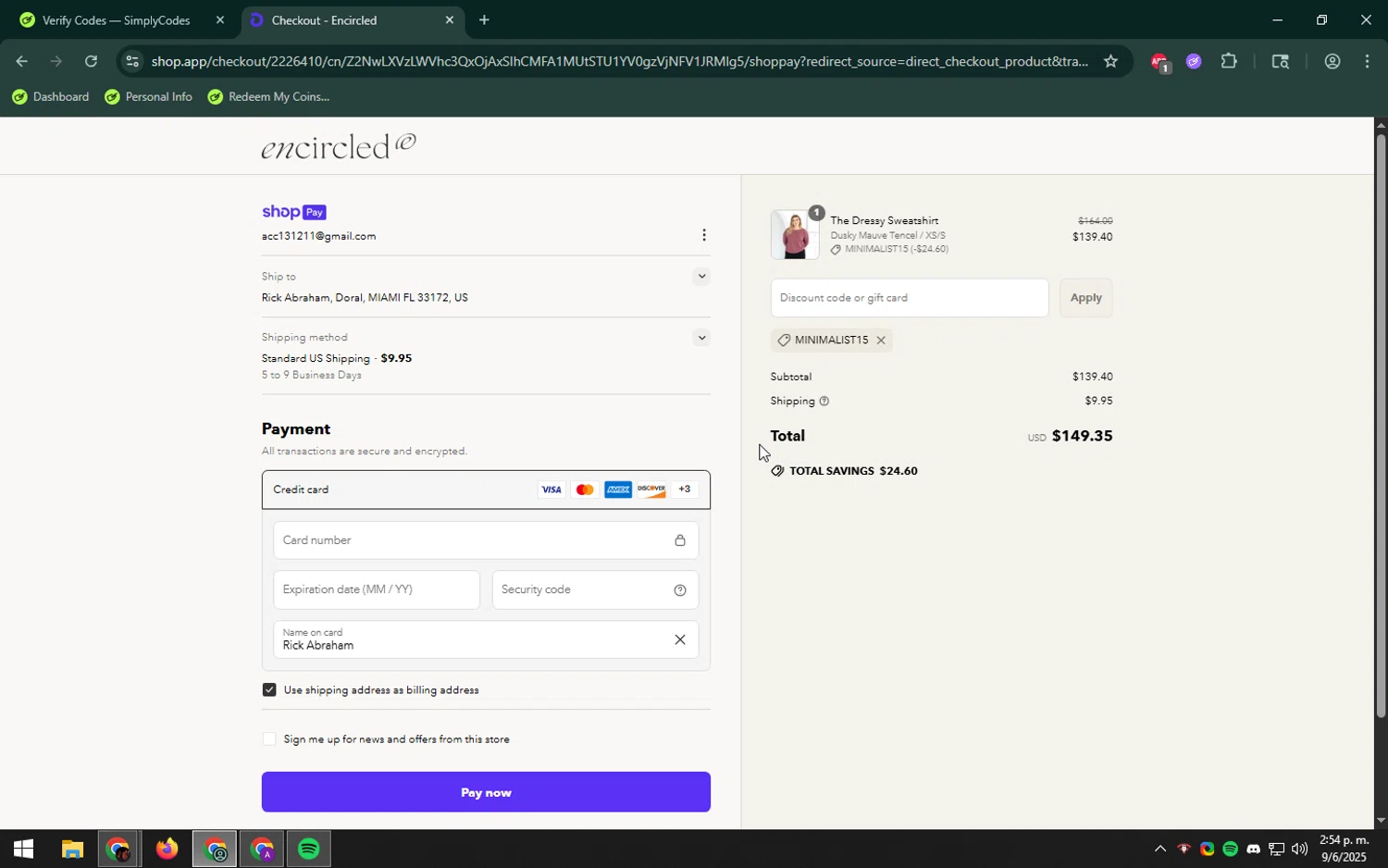Image resolution: width=1388 pixels, height=868 pixels.
Task: Check Sign me up for news and offers
Action: (269, 738)
